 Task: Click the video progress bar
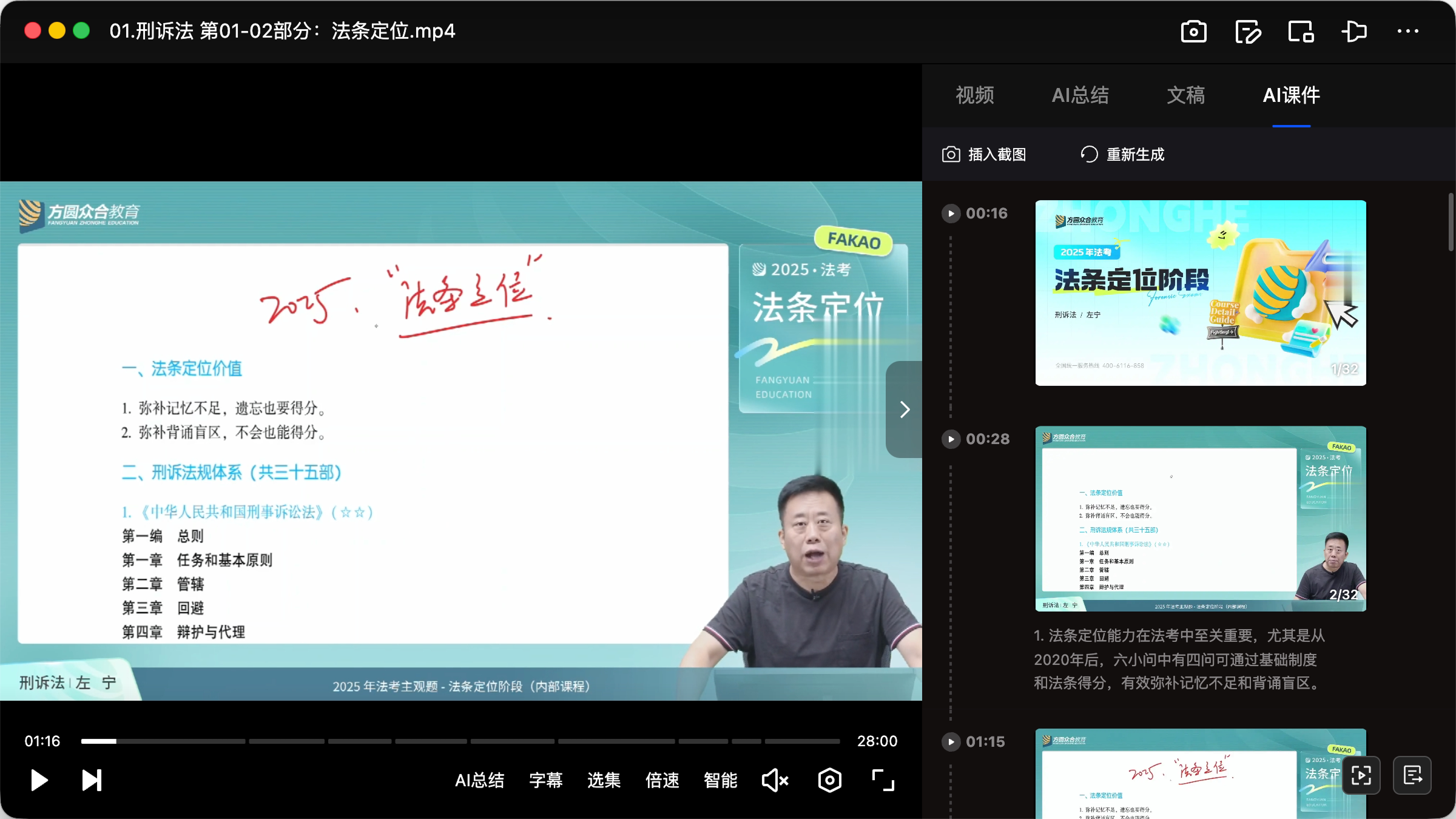[460, 741]
